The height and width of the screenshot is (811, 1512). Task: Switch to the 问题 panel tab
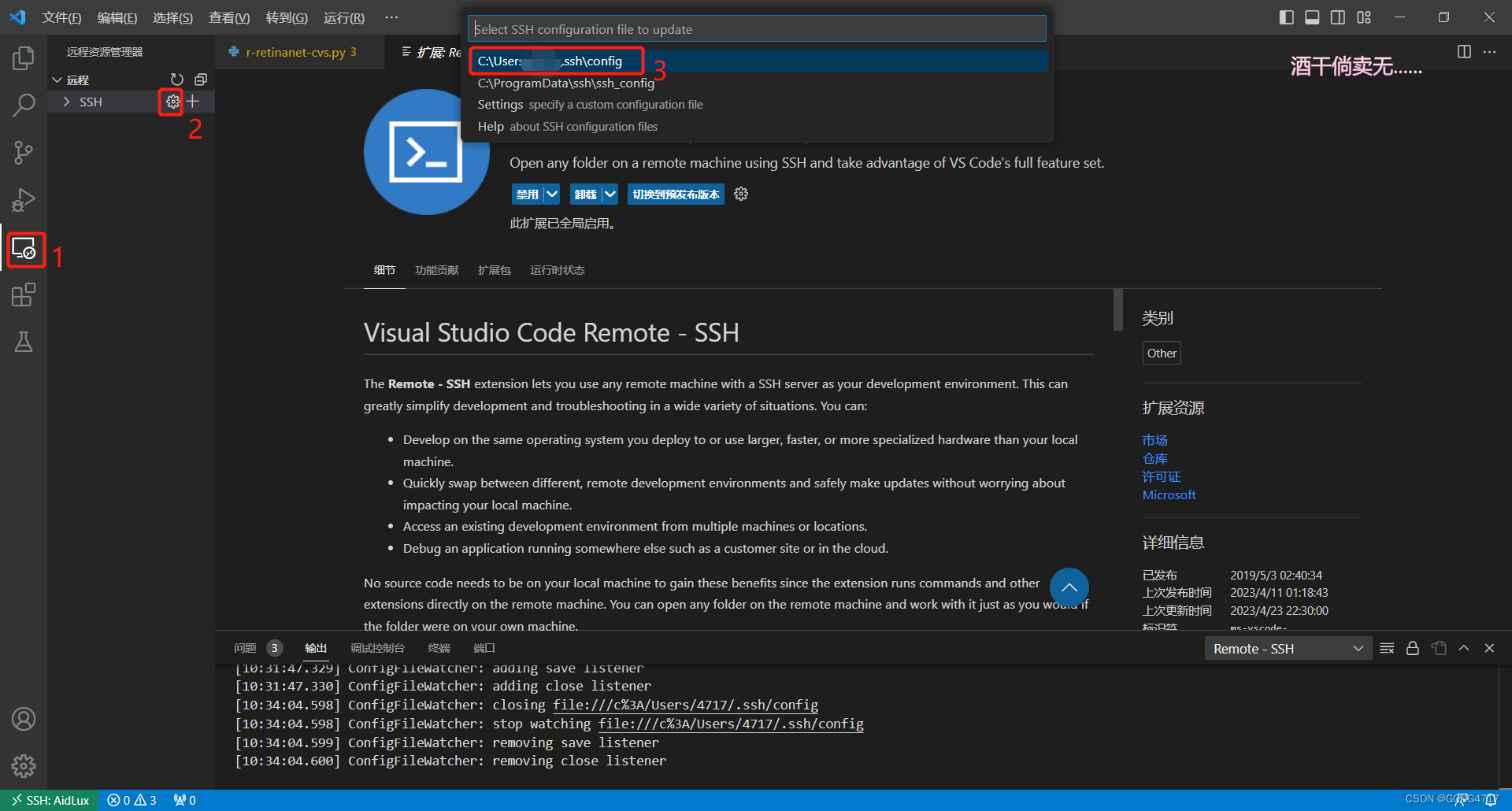pos(245,648)
